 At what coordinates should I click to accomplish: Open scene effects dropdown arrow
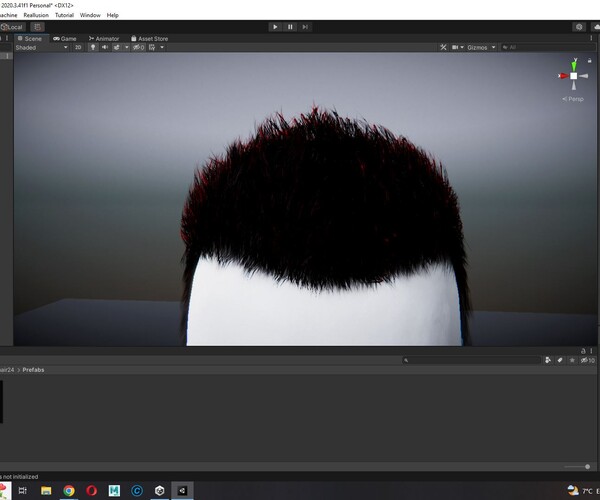(127, 47)
